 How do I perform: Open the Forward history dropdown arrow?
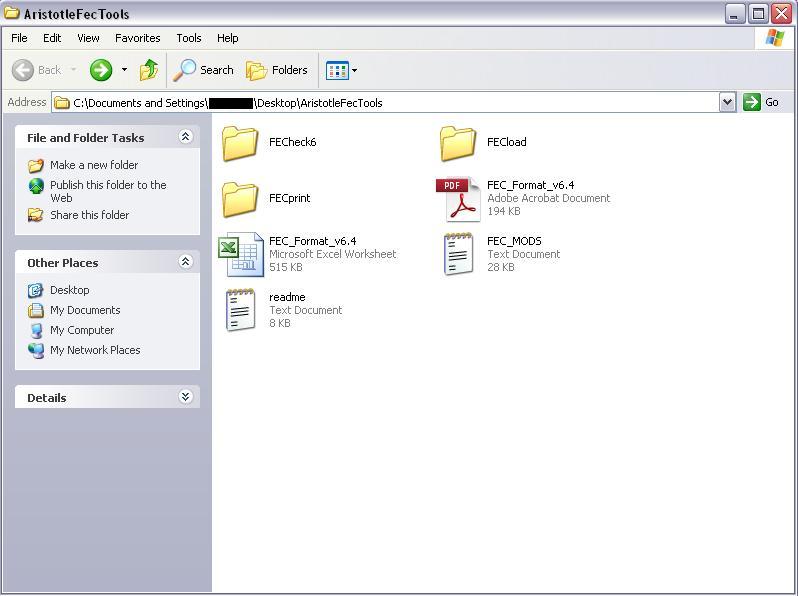[124, 70]
